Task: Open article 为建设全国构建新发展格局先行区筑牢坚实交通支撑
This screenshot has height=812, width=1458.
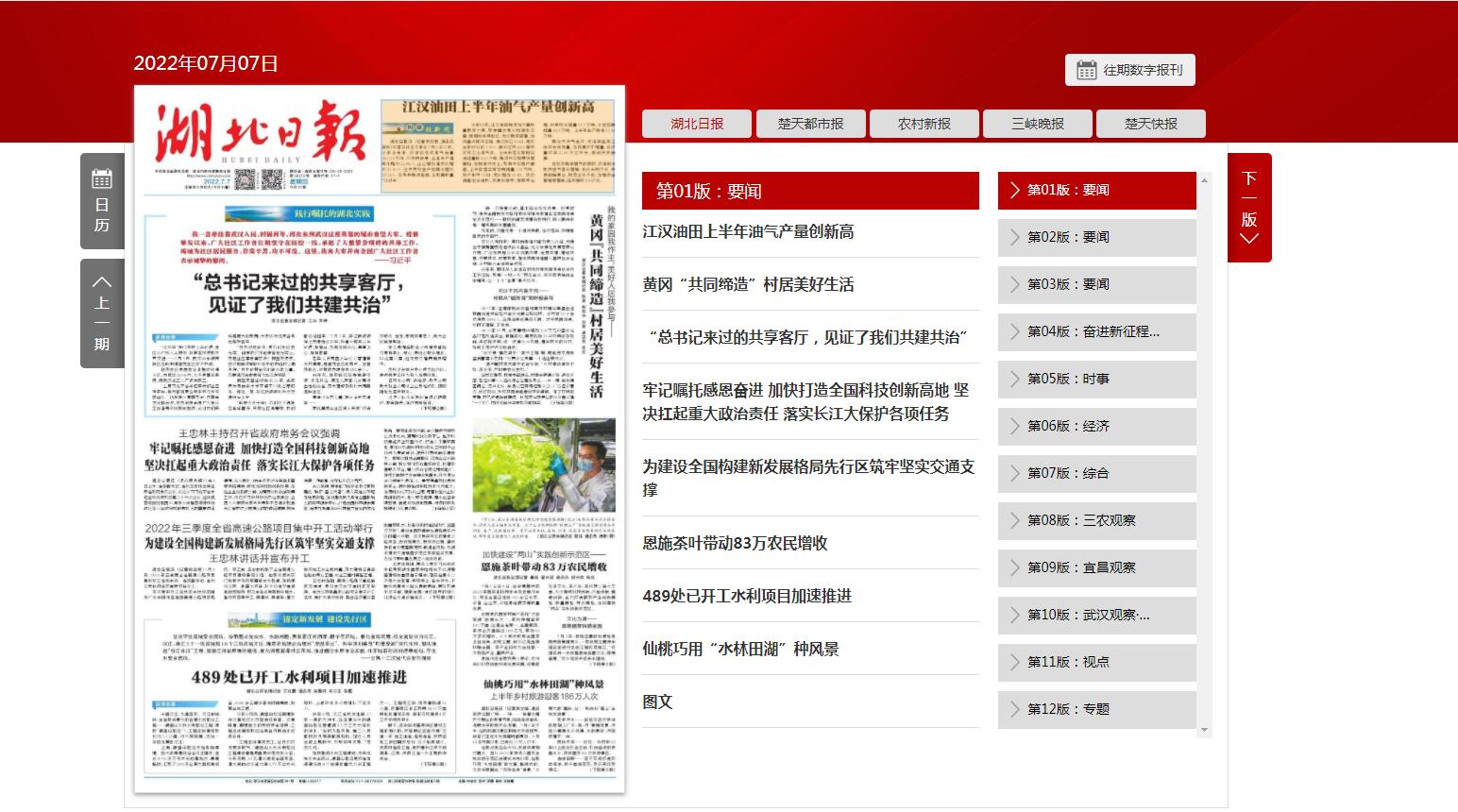Action: [x=808, y=478]
